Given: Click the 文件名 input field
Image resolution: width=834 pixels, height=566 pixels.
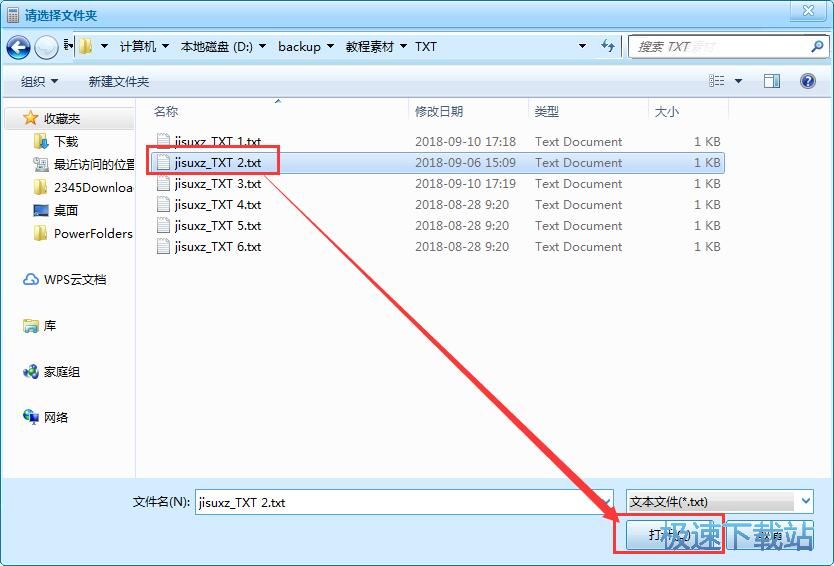Looking at the screenshot, I should coord(404,502).
